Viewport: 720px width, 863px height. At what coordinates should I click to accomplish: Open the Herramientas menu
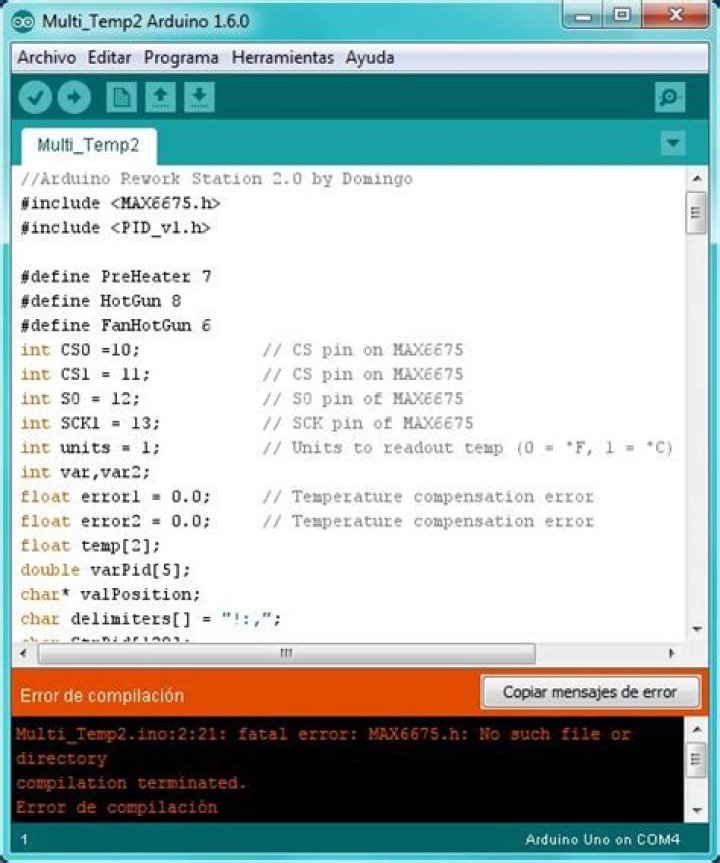click(x=282, y=57)
